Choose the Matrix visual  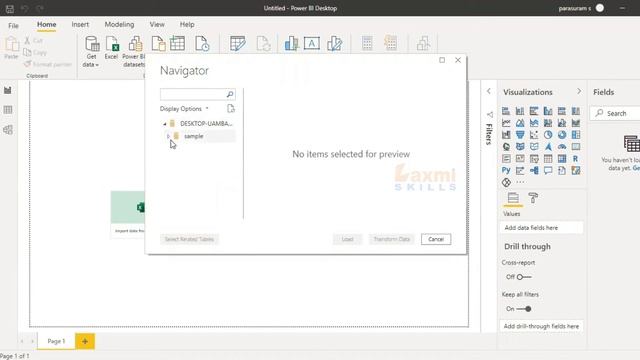tap(562, 159)
